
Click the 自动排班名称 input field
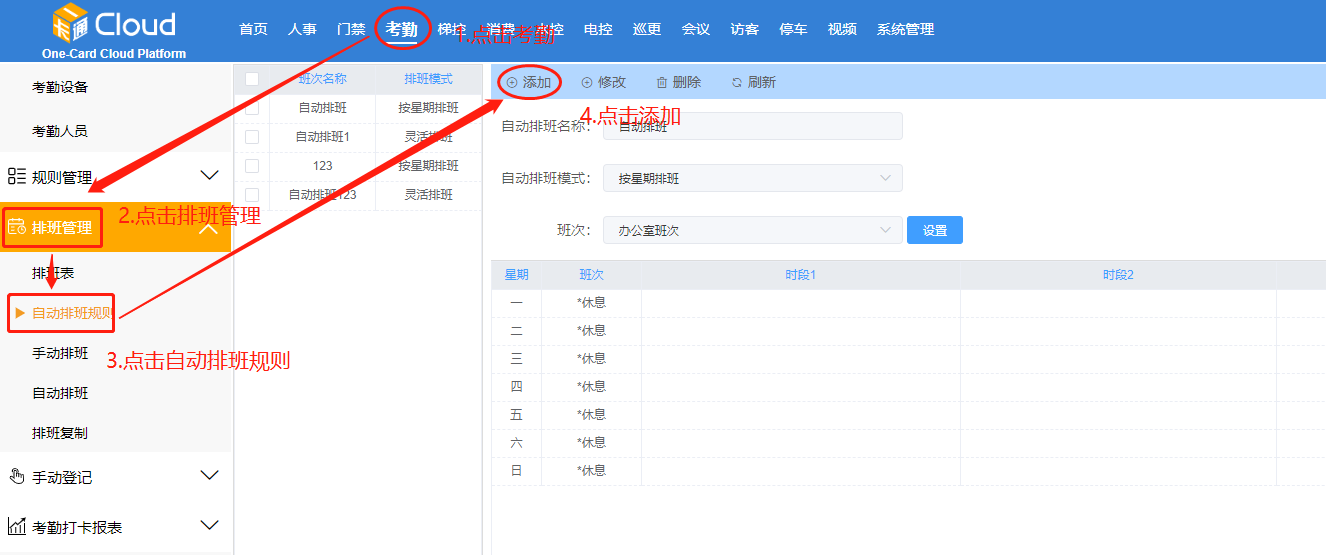tap(752, 126)
